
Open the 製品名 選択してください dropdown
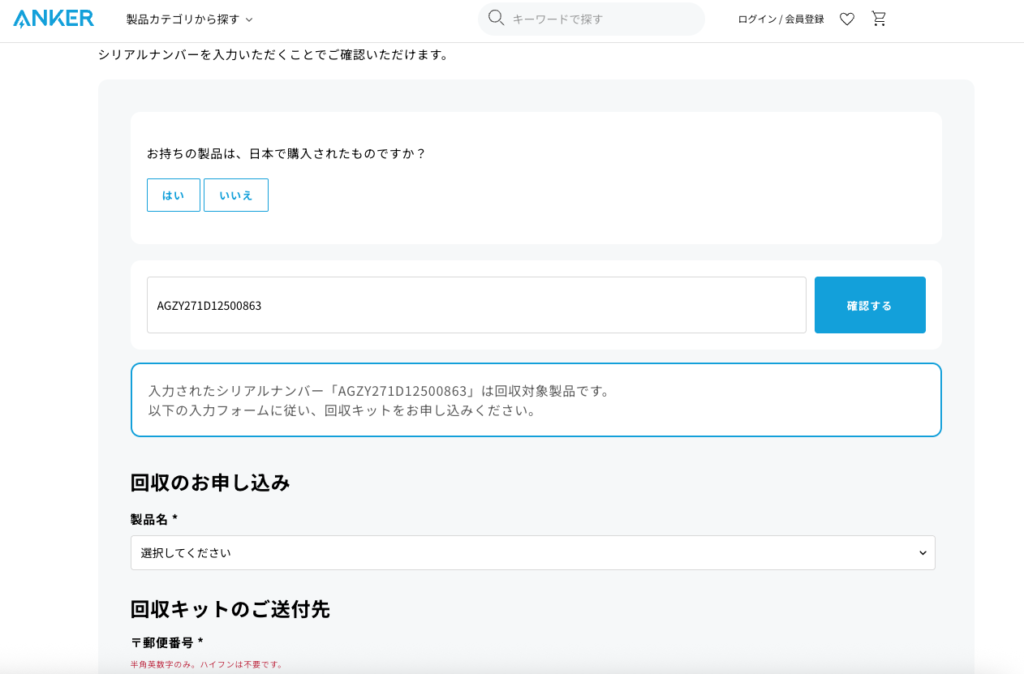point(532,553)
